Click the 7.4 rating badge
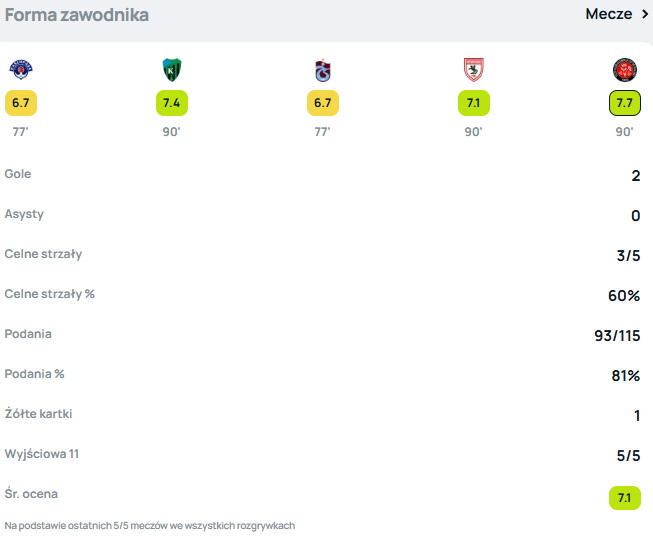The width and height of the screenshot is (653, 541). (171, 103)
